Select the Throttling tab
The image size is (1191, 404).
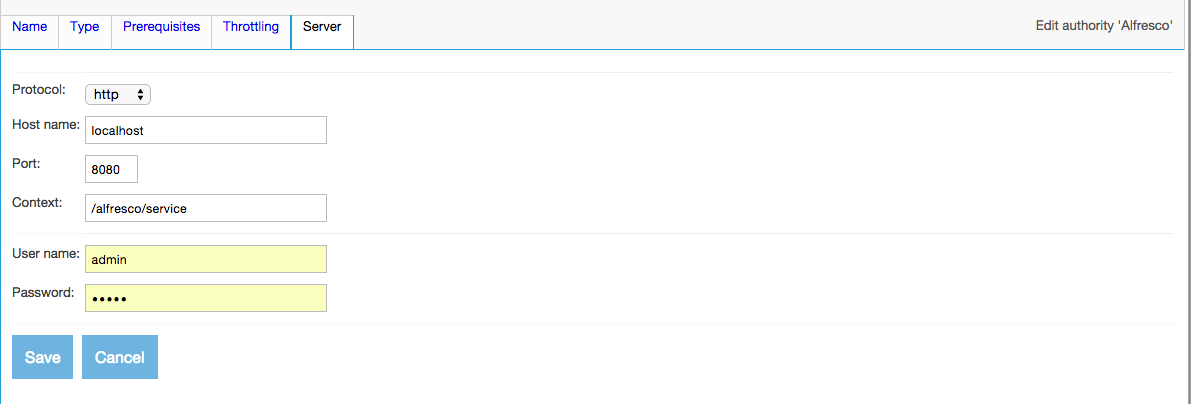(x=250, y=27)
